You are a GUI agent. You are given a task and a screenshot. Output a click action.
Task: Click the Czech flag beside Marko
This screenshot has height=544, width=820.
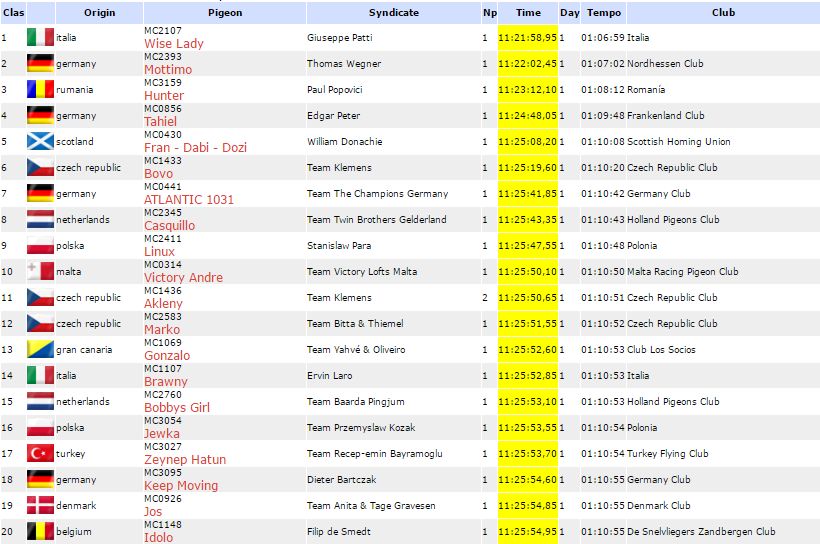pos(40,323)
